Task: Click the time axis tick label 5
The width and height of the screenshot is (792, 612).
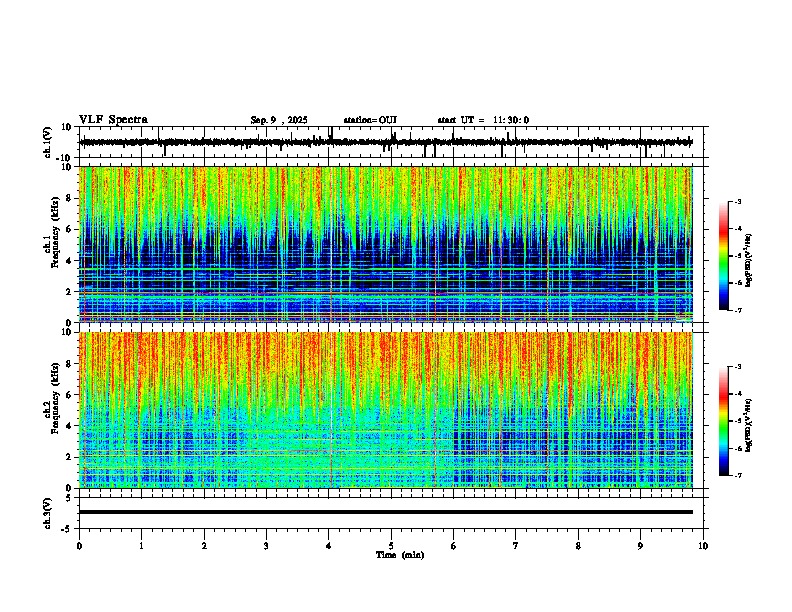Action: tap(391, 546)
